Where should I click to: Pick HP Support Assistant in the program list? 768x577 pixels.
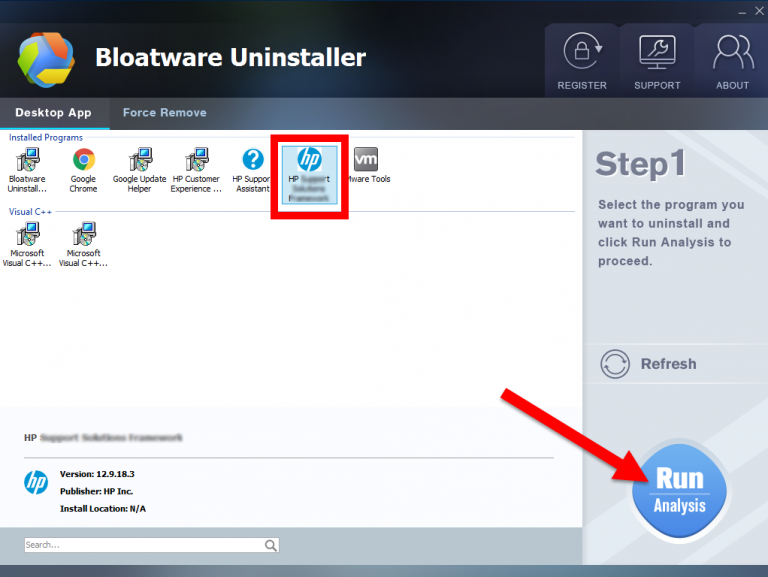click(x=253, y=168)
